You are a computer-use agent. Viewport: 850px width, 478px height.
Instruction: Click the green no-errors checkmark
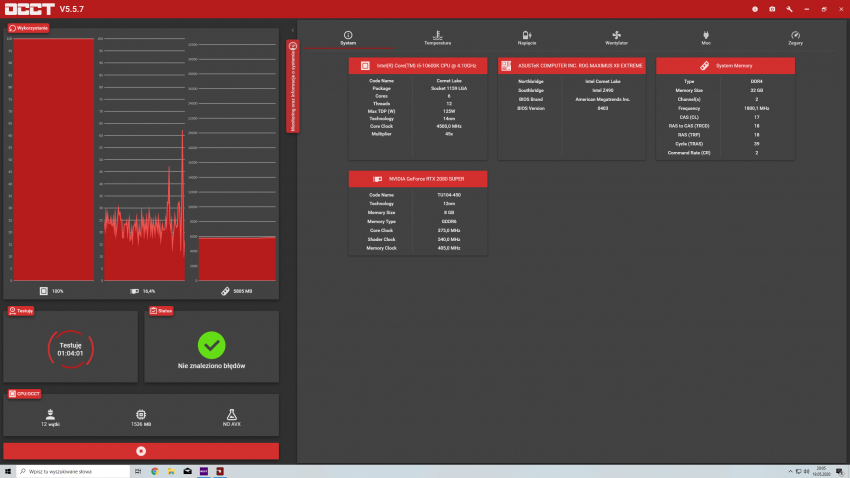point(211,345)
